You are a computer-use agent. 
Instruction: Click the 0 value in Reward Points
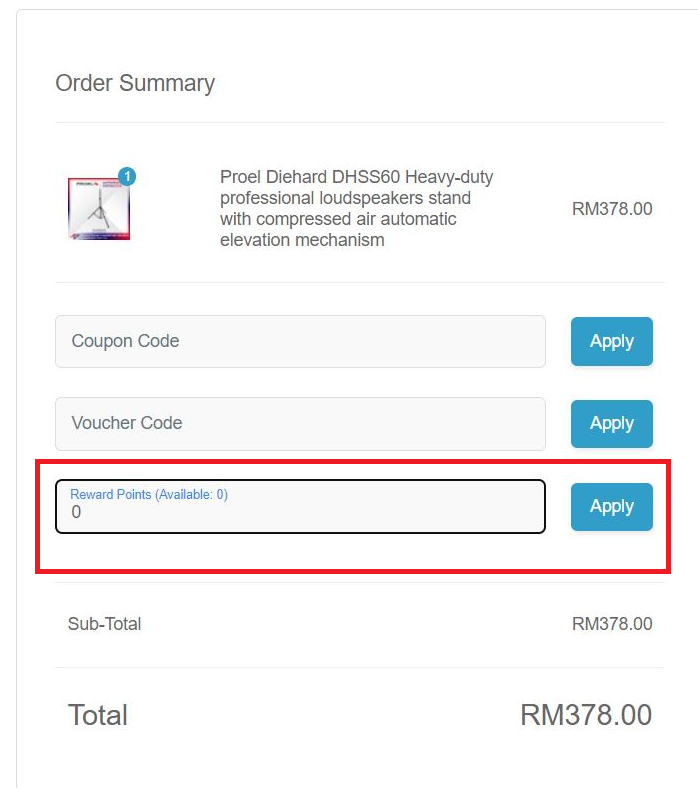pos(76,512)
